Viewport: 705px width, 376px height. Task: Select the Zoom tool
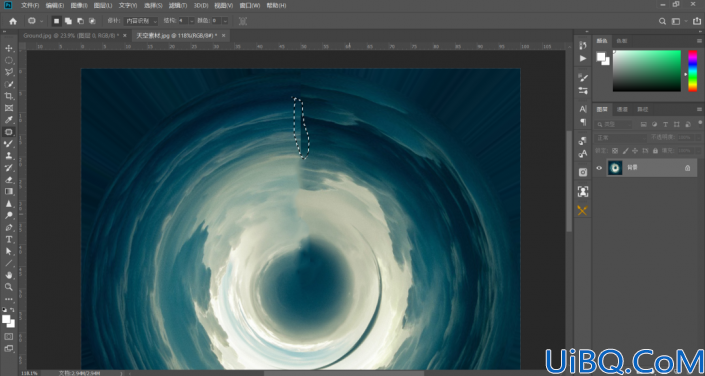coord(9,286)
